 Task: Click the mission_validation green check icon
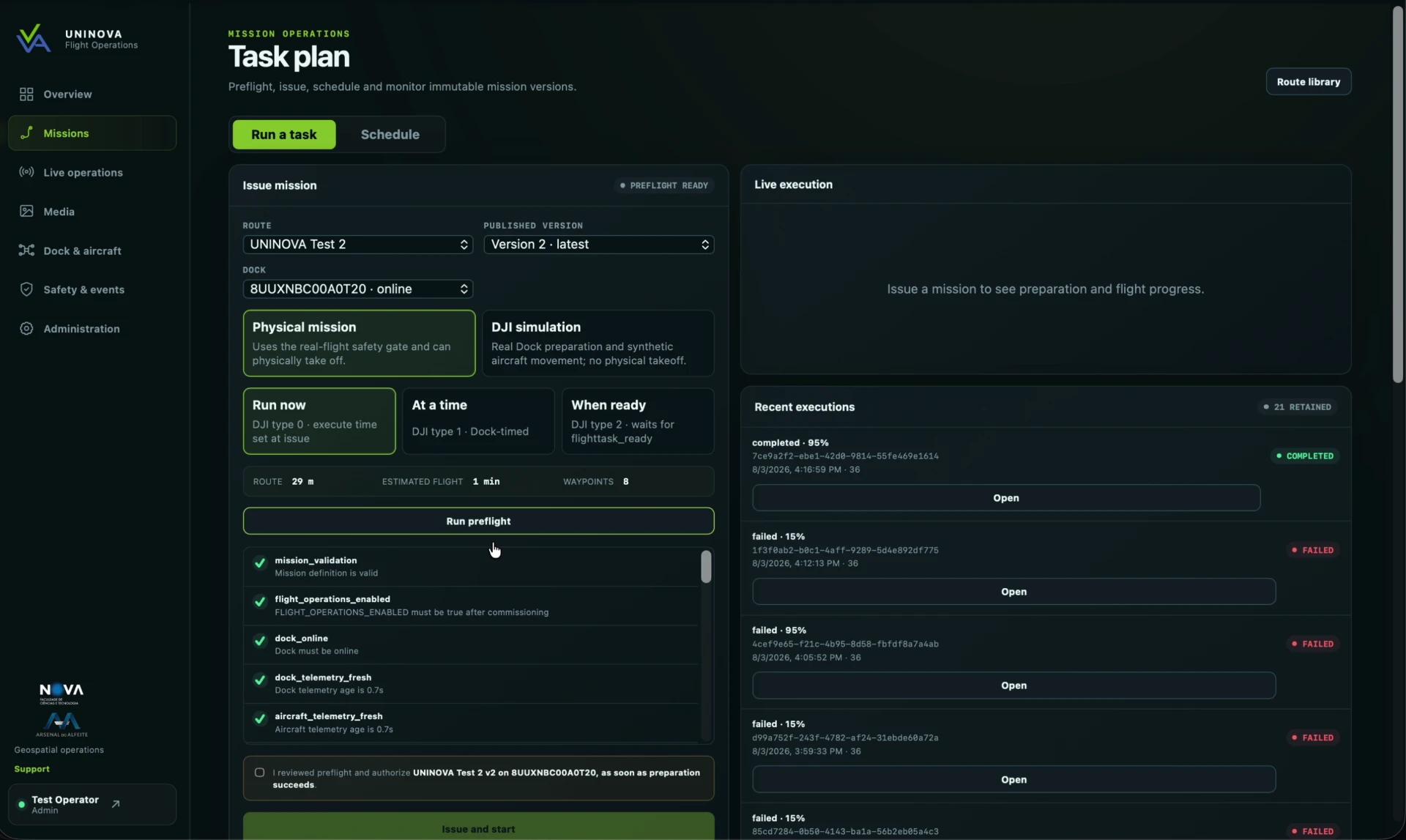(259, 563)
